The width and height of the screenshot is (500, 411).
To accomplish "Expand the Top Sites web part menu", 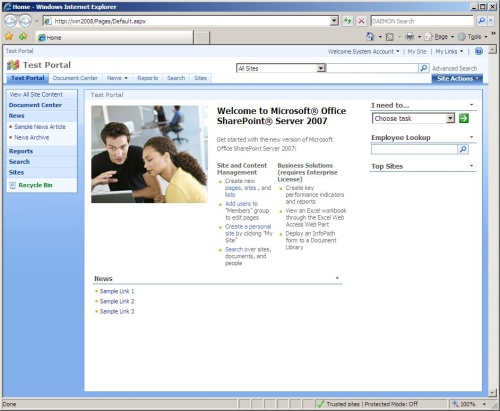I will [471, 166].
